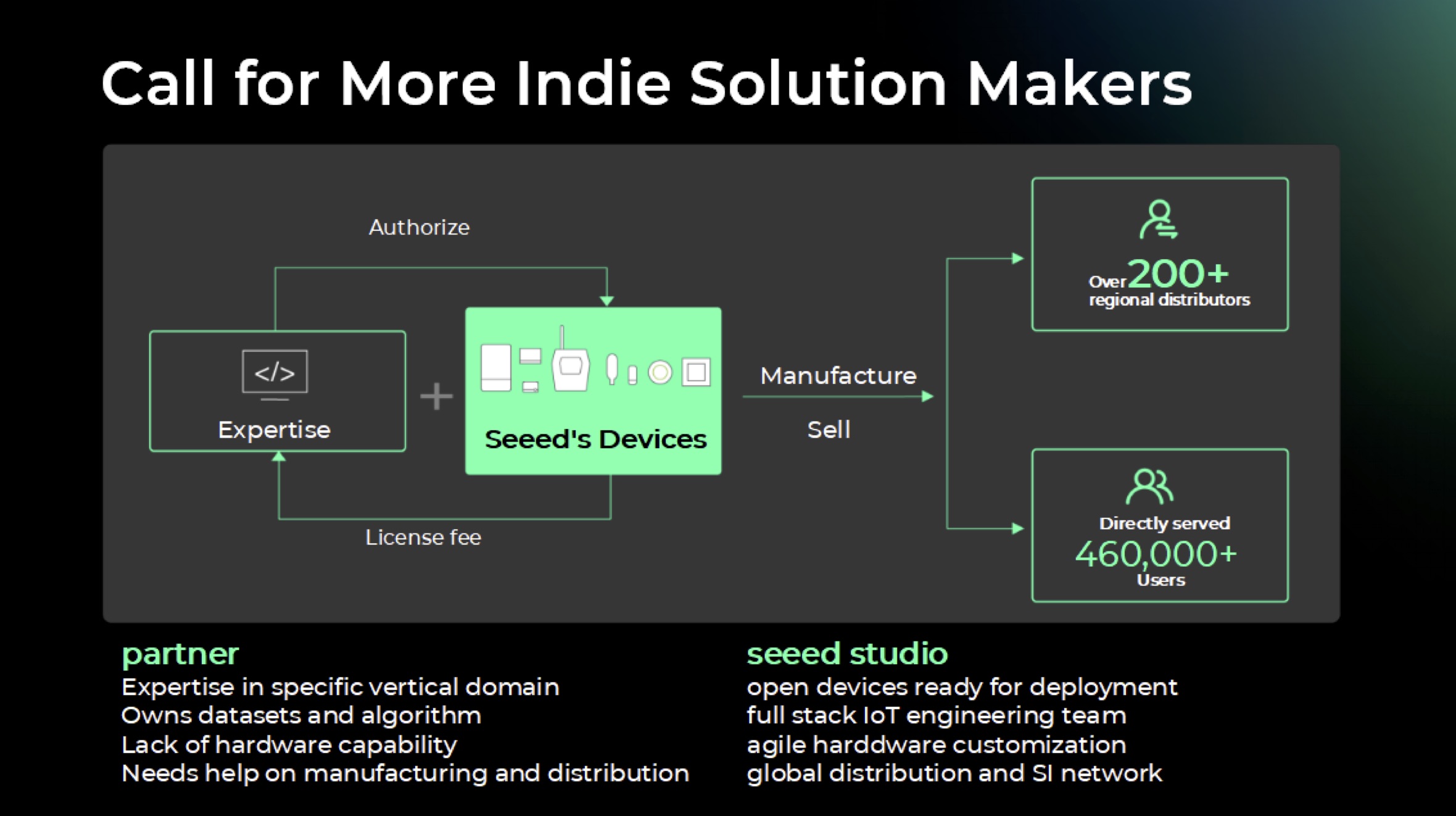
Task: Click the plus sign between the boxes
Action: [x=436, y=396]
